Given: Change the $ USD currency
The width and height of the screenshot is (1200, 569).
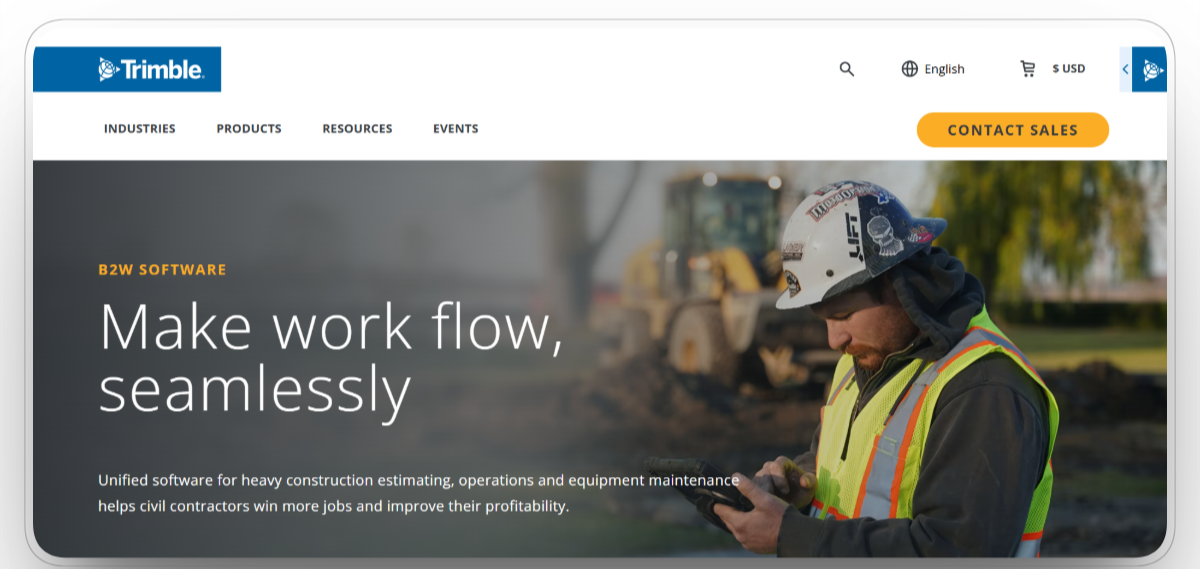Looking at the screenshot, I should pos(1068,69).
